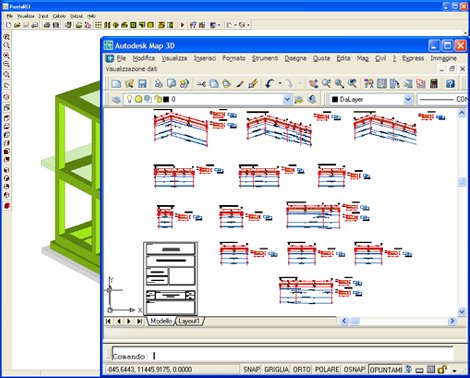This screenshot has width=470, height=378.
Task: Open the Disegna menu
Action: pyautogui.click(x=295, y=58)
